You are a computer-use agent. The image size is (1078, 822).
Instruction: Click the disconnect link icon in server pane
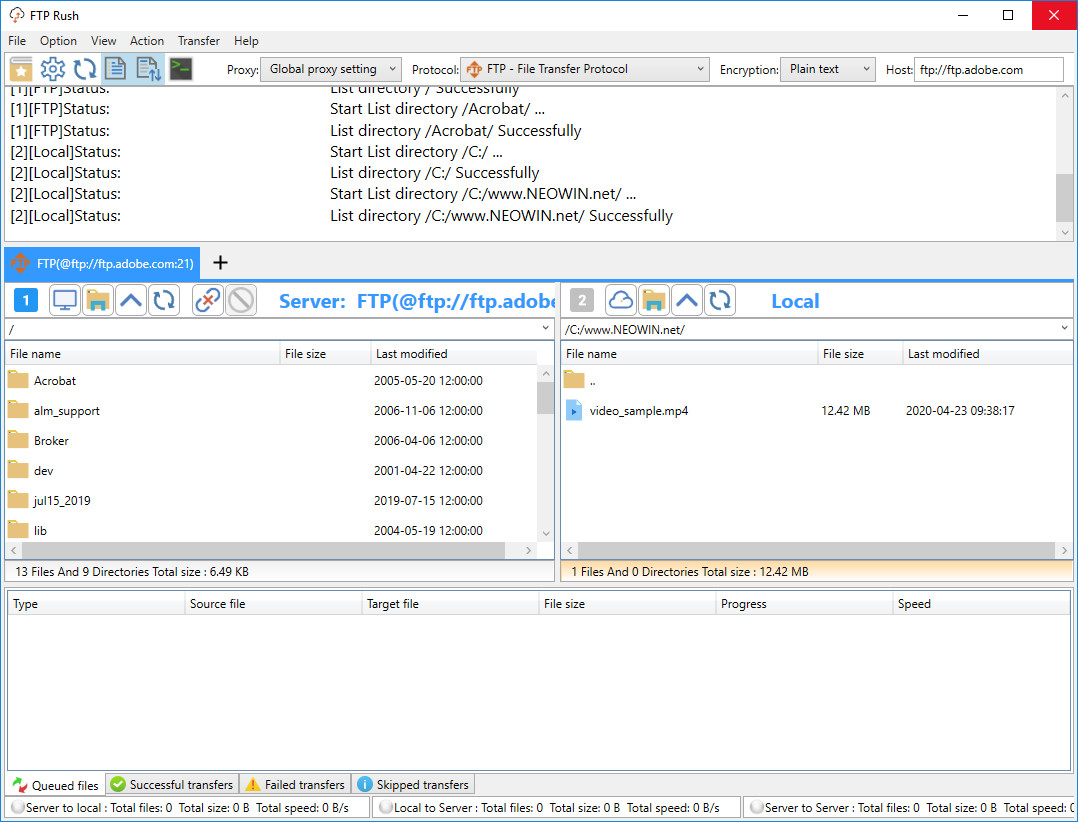point(208,300)
